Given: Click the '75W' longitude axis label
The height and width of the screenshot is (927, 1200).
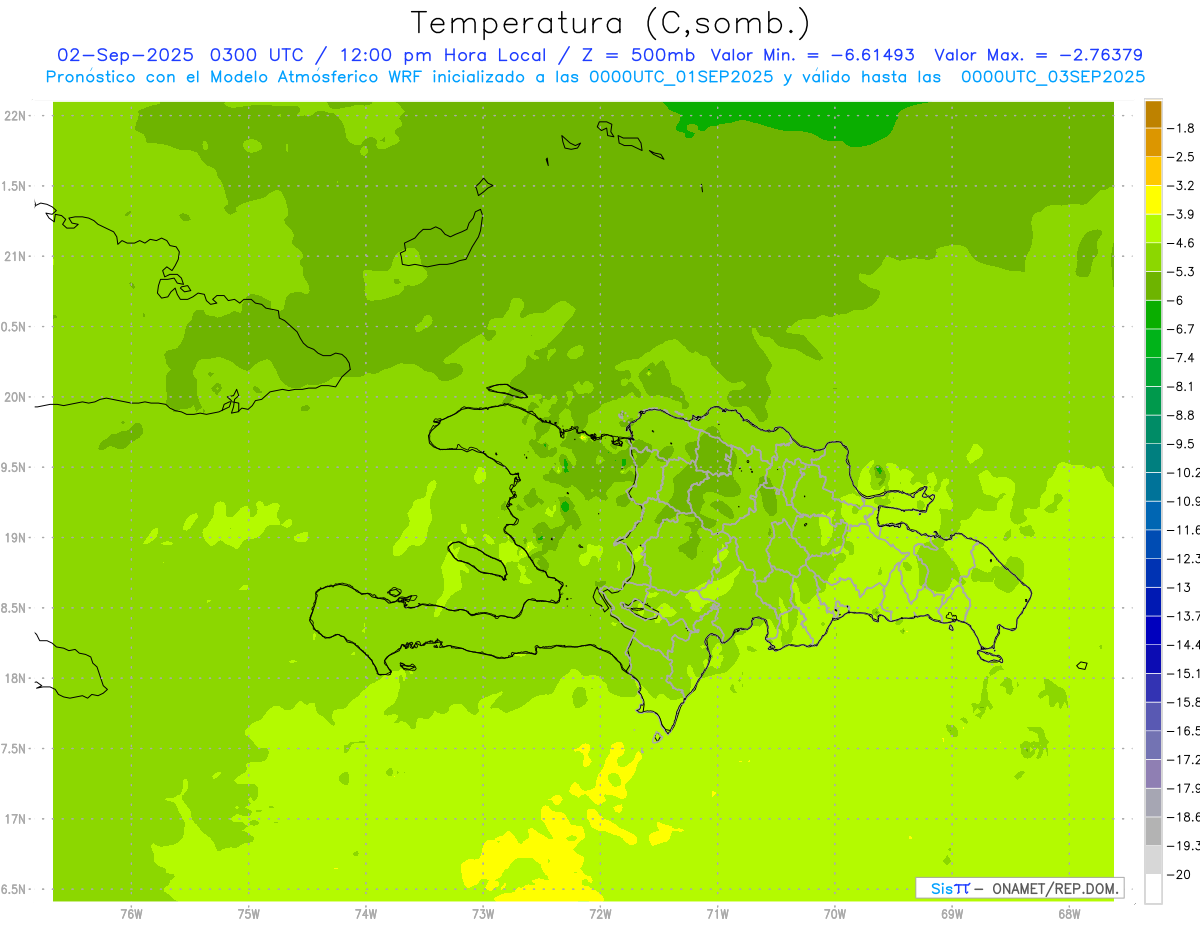Looking at the screenshot, I should pos(248,914).
